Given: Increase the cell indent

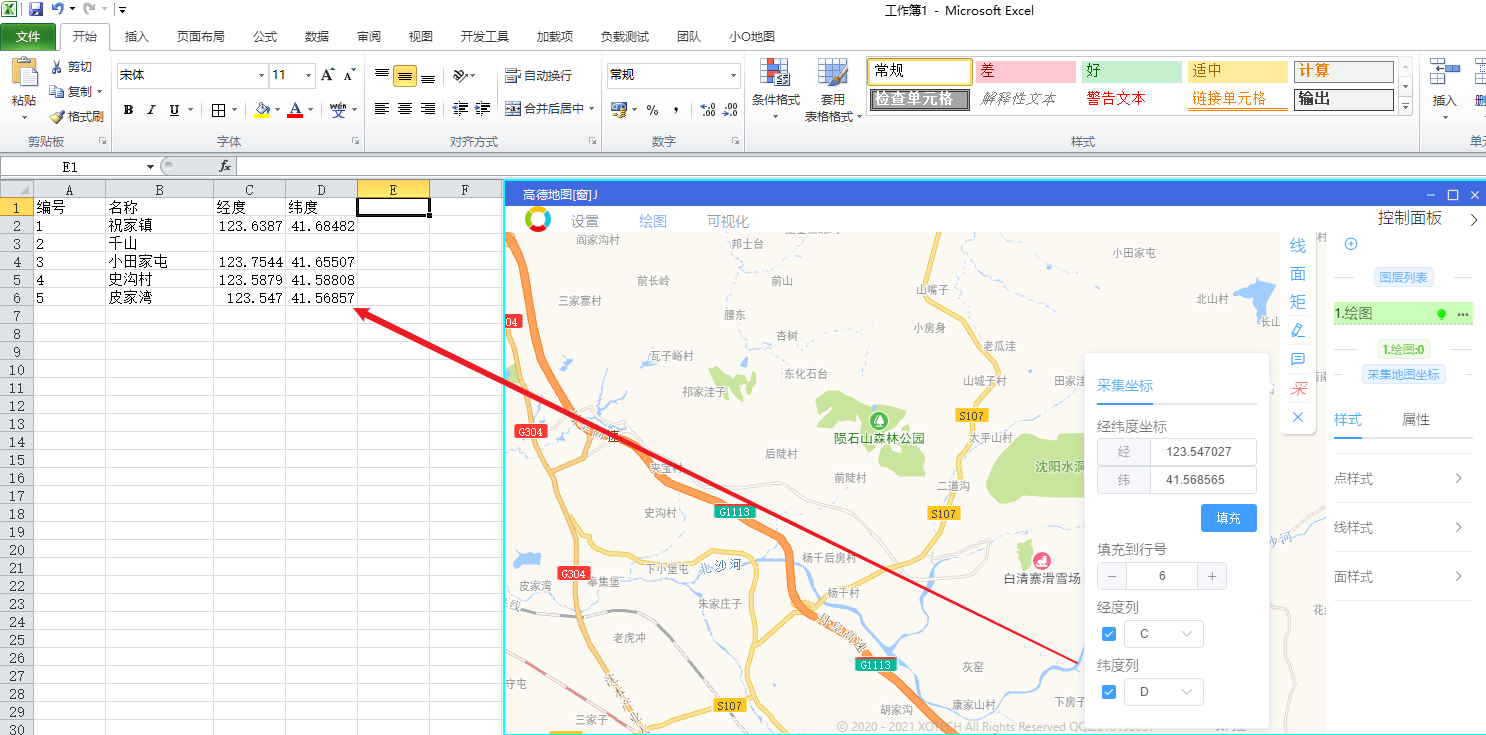Looking at the screenshot, I should pos(483,109).
